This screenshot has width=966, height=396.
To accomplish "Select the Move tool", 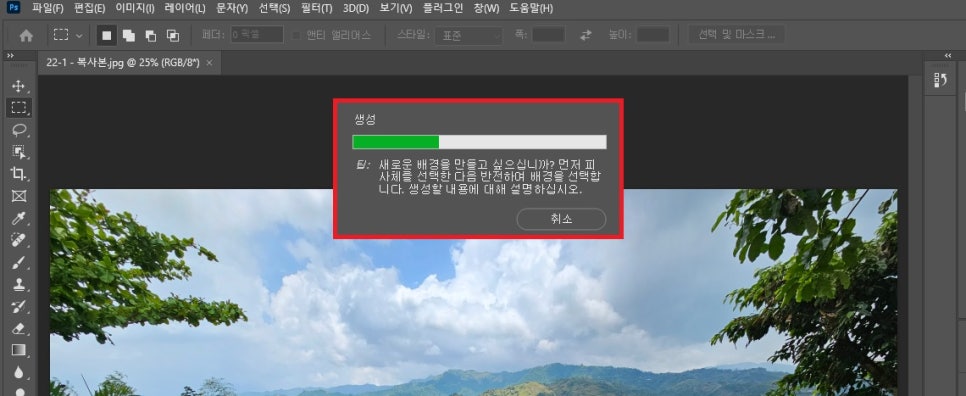I will coord(18,86).
